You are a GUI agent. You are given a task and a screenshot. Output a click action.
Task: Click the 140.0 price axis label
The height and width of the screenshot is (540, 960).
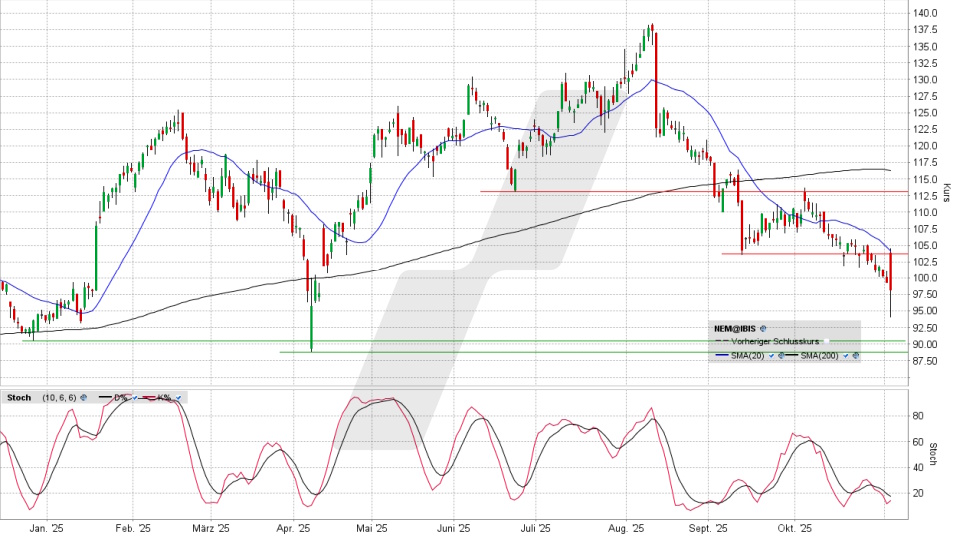(925, 13)
